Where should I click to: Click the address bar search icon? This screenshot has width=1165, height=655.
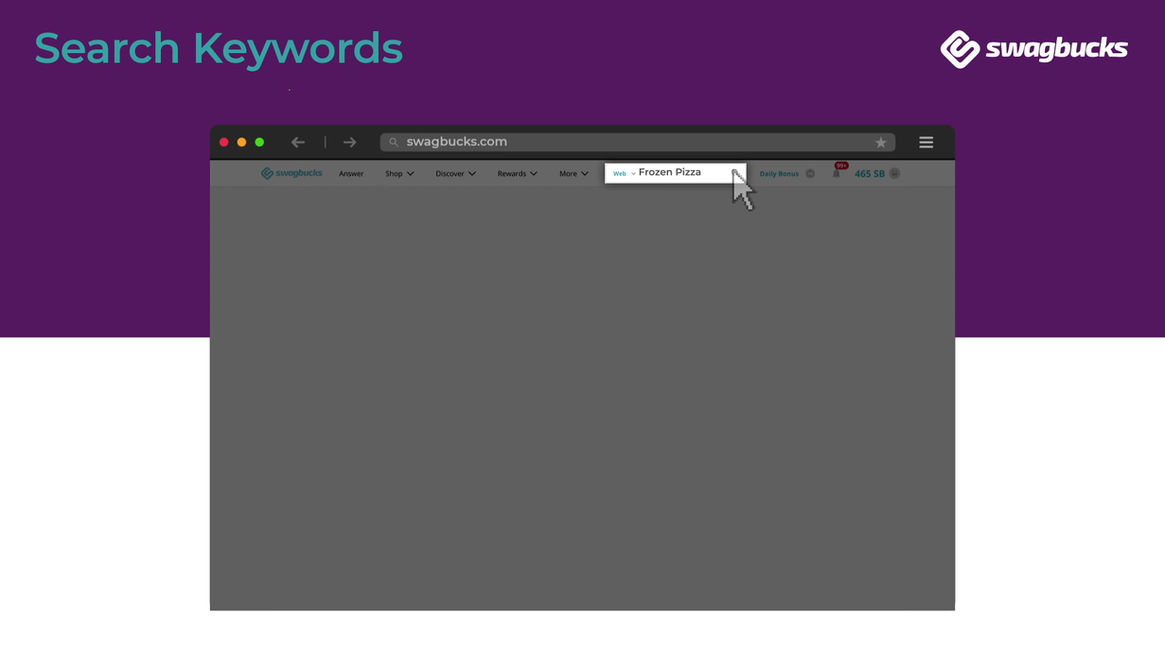(393, 142)
